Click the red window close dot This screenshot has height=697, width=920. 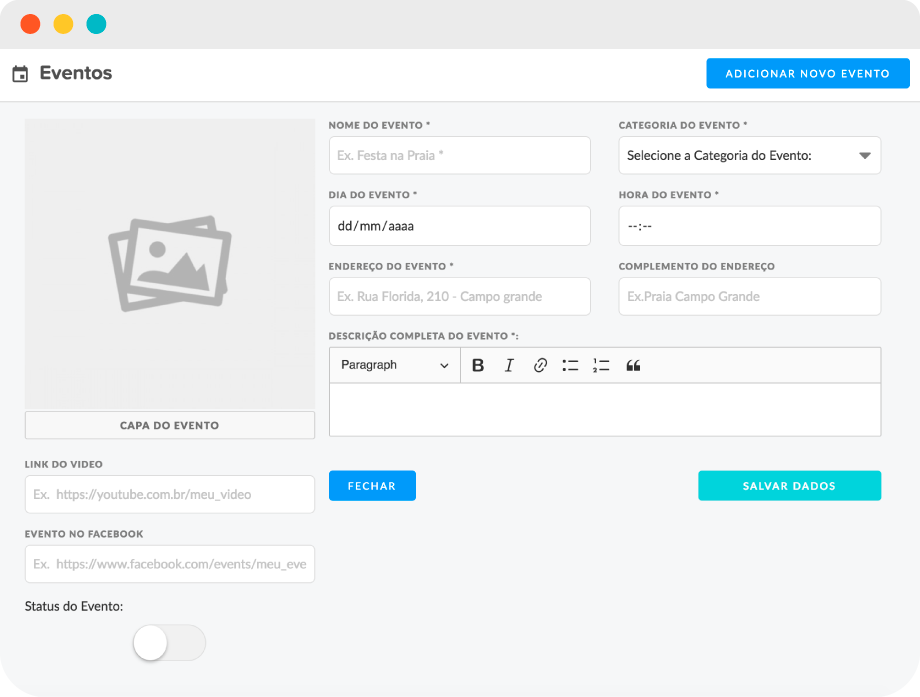[x=31, y=24]
